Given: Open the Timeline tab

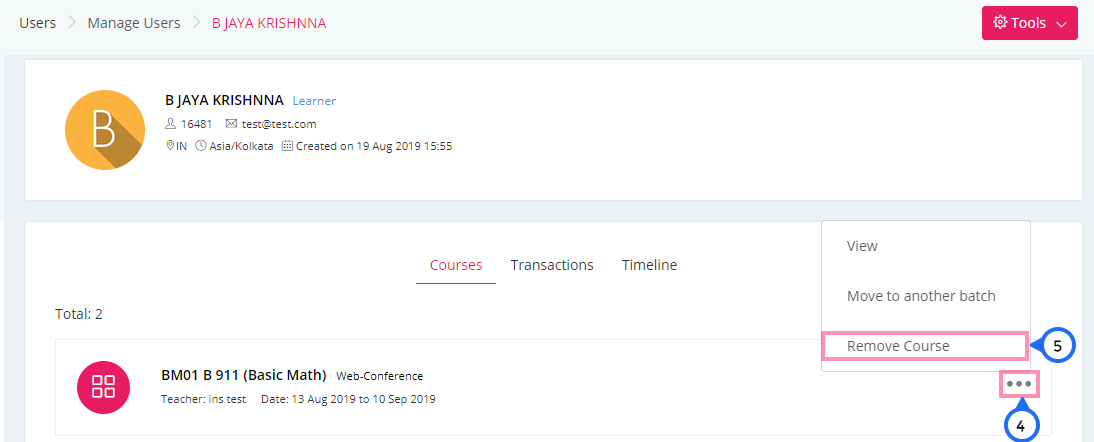Looking at the screenshot, I should [x=650, y=265].
